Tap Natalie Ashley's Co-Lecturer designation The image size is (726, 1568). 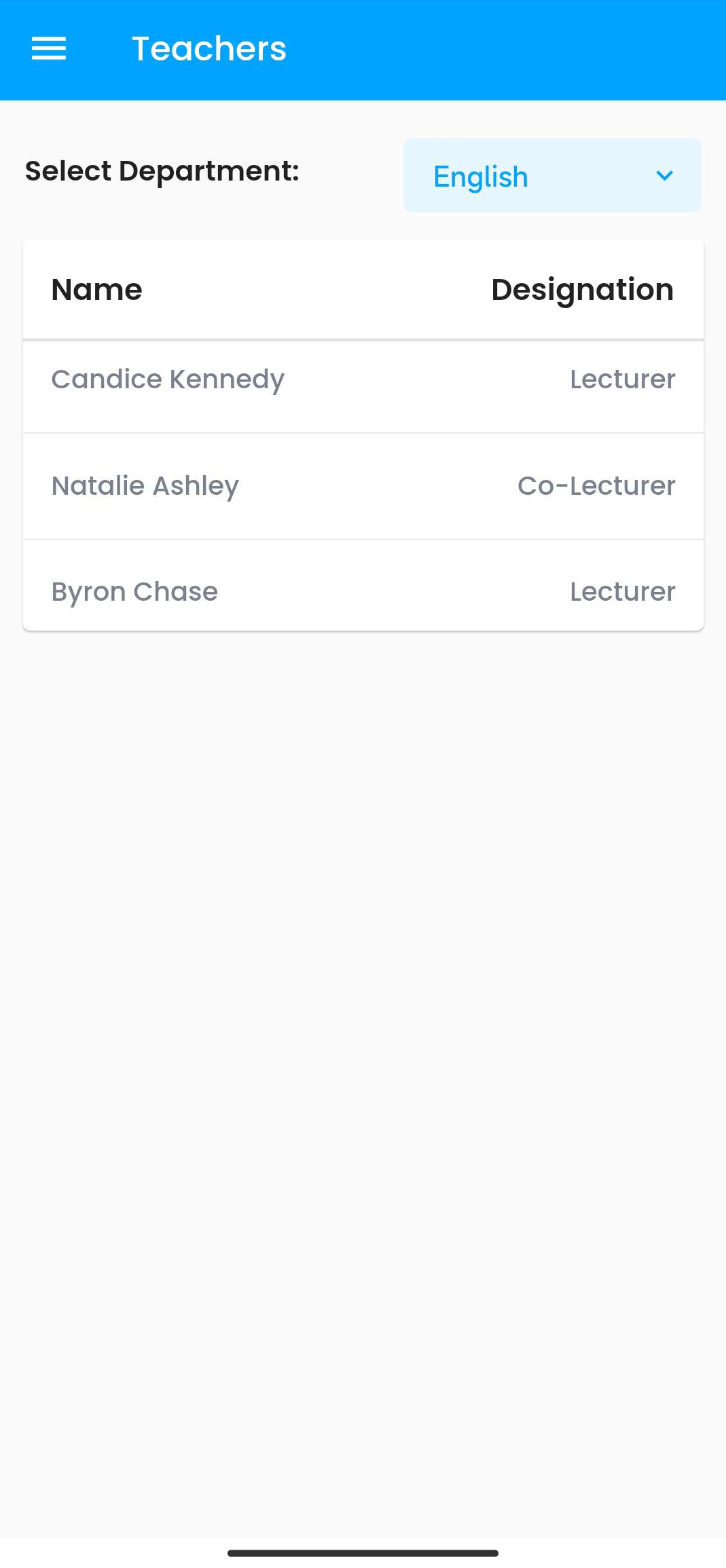point(596,486)
